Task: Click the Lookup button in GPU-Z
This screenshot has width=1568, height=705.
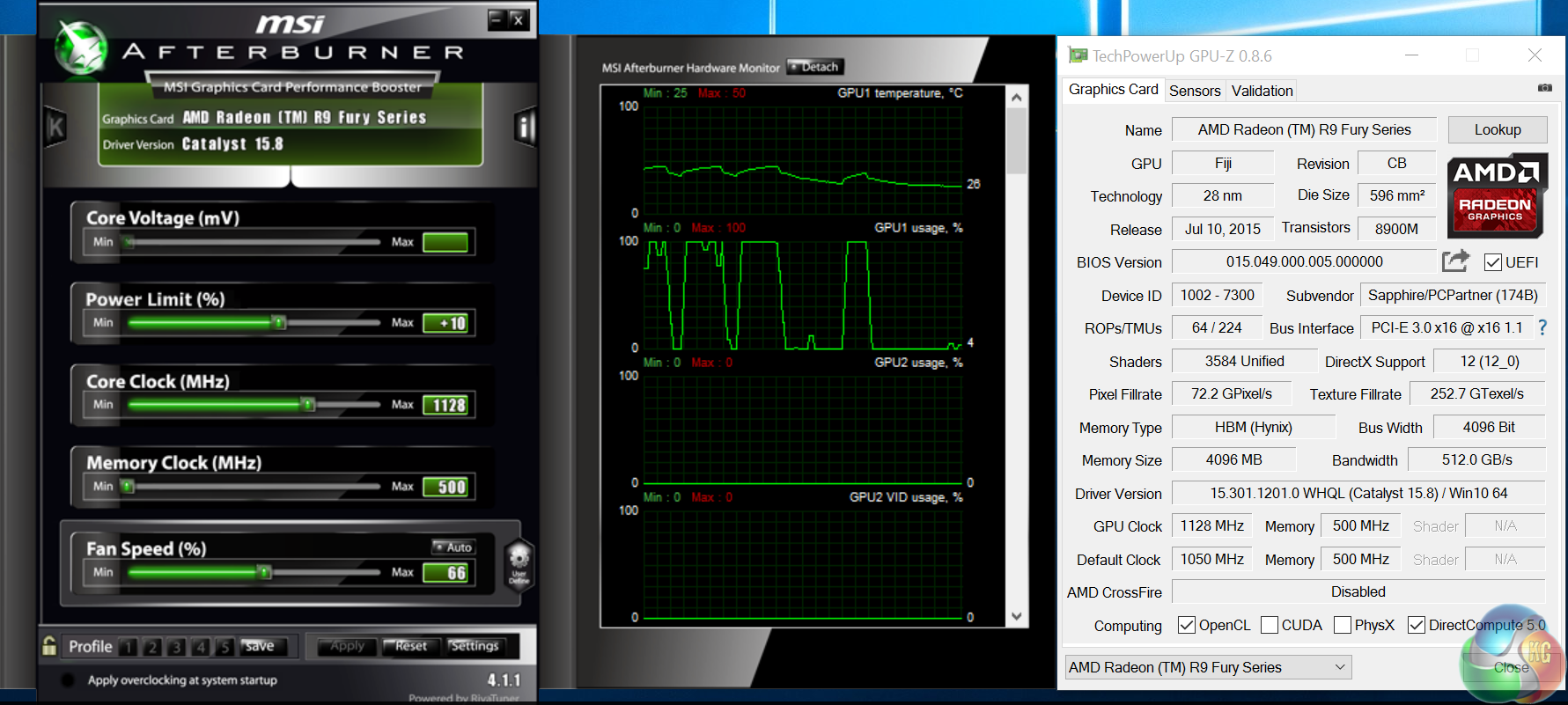Action: pyautogui.click(x=1498, y=129)
